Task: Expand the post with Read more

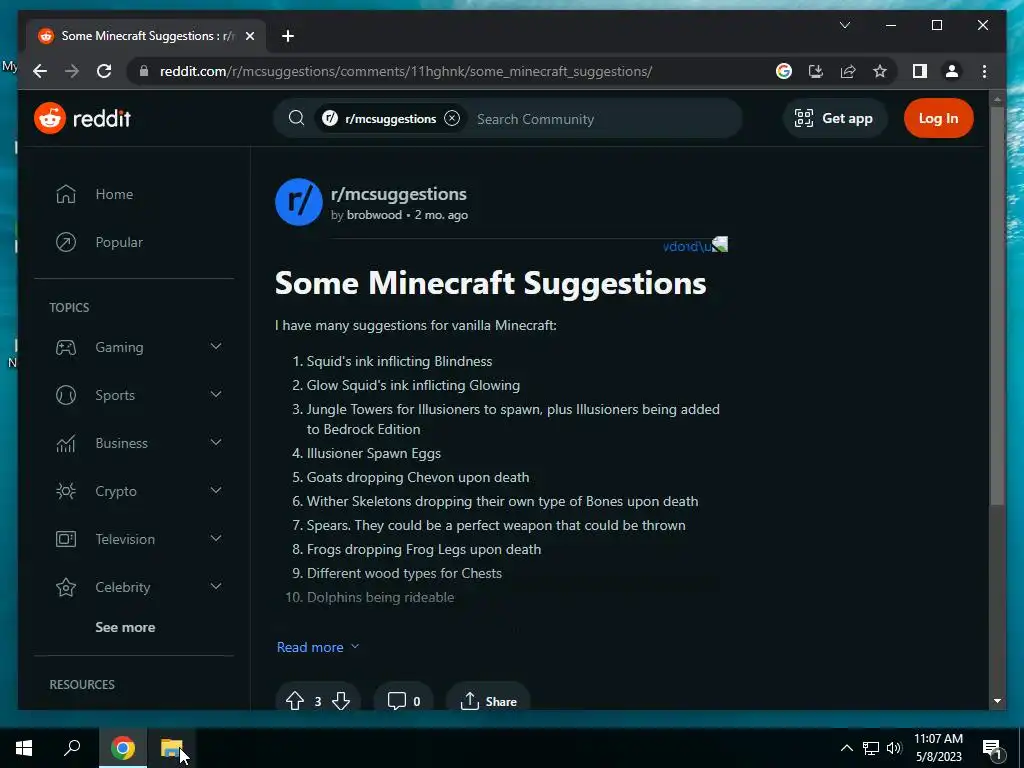Action: [318, 647]
